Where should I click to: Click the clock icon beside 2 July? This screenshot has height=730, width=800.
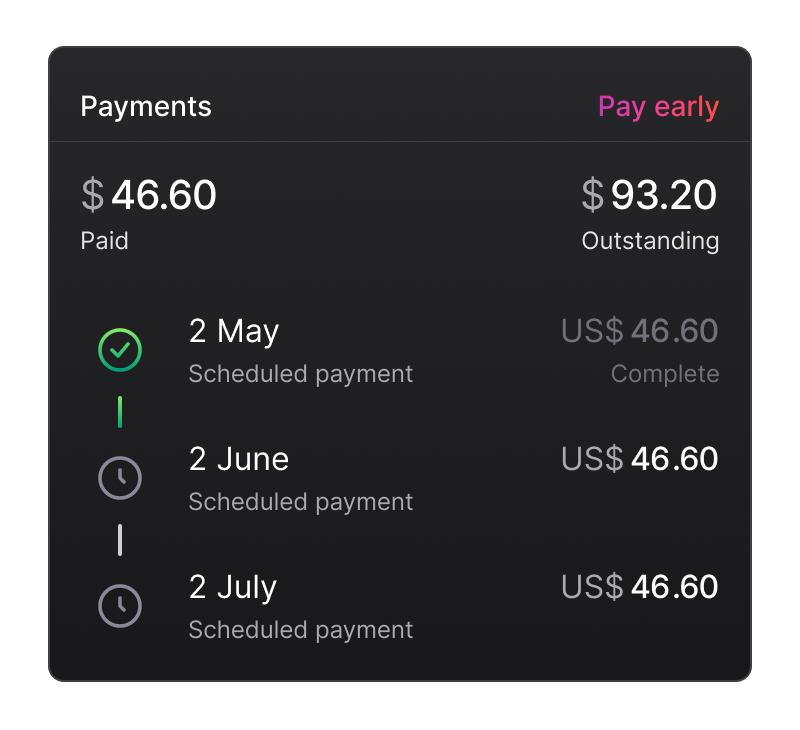pos(120,606)
